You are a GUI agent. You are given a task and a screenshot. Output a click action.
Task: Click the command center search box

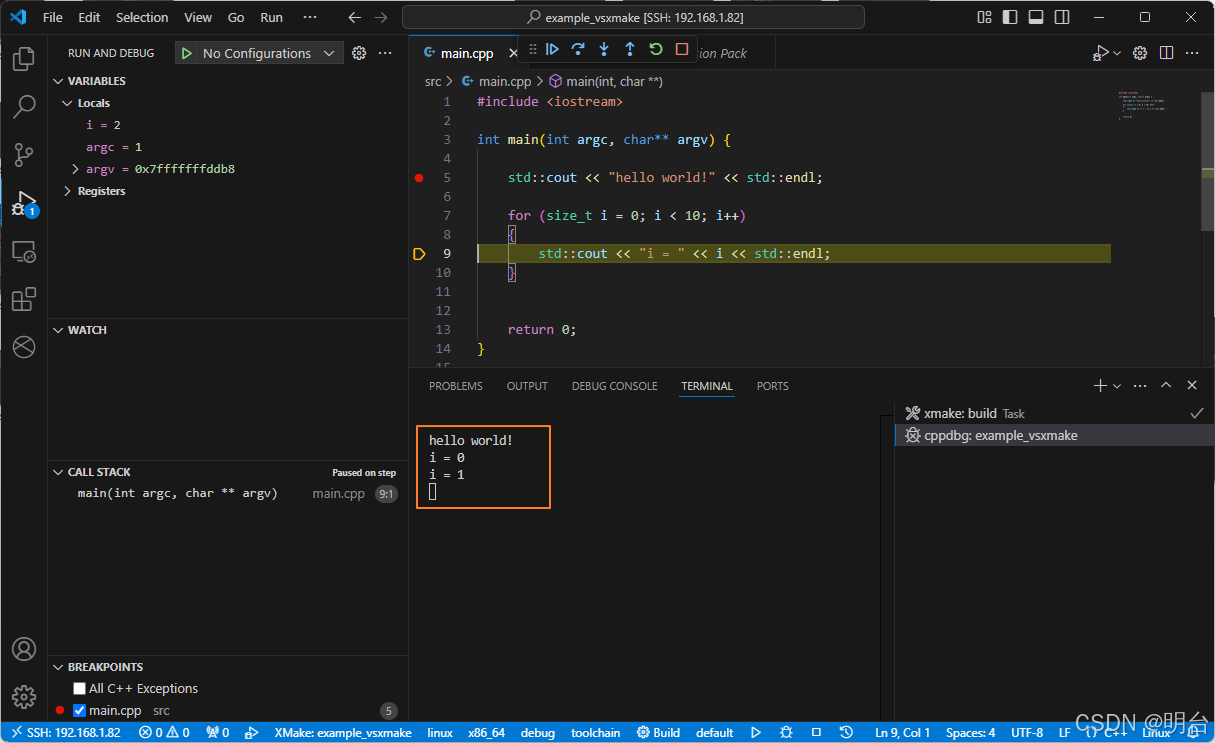634,17
